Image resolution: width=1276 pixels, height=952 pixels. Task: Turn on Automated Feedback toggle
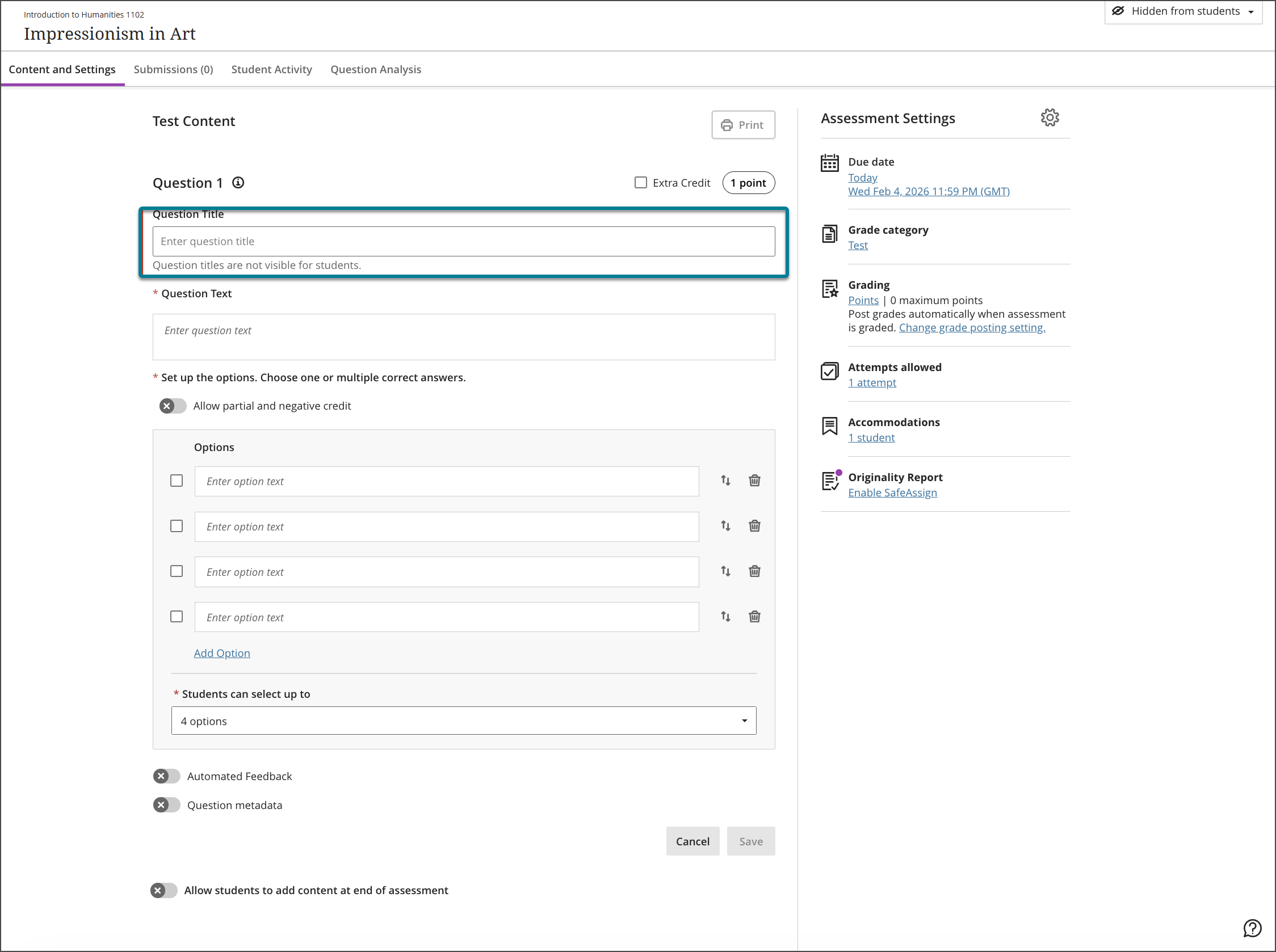coord(167,776)
